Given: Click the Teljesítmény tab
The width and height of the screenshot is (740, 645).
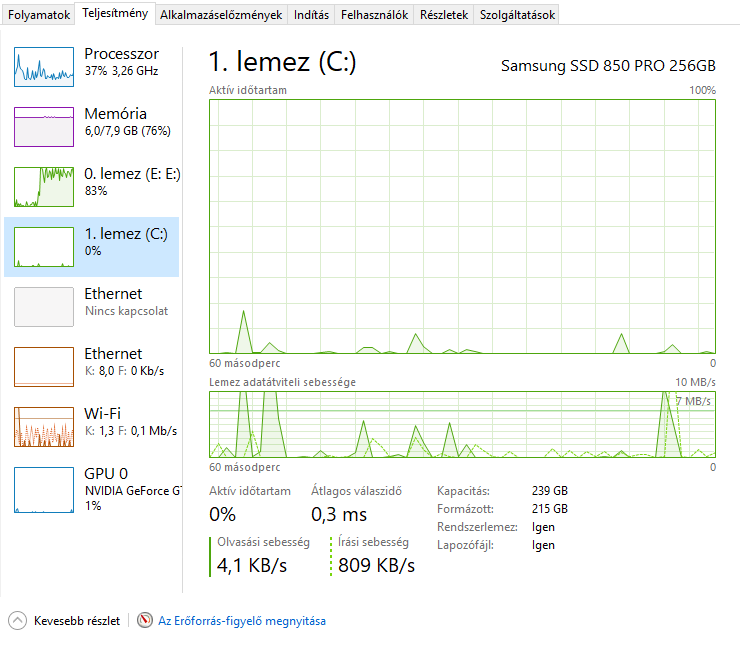Looking at the screenshot, I should pos(115,13).
